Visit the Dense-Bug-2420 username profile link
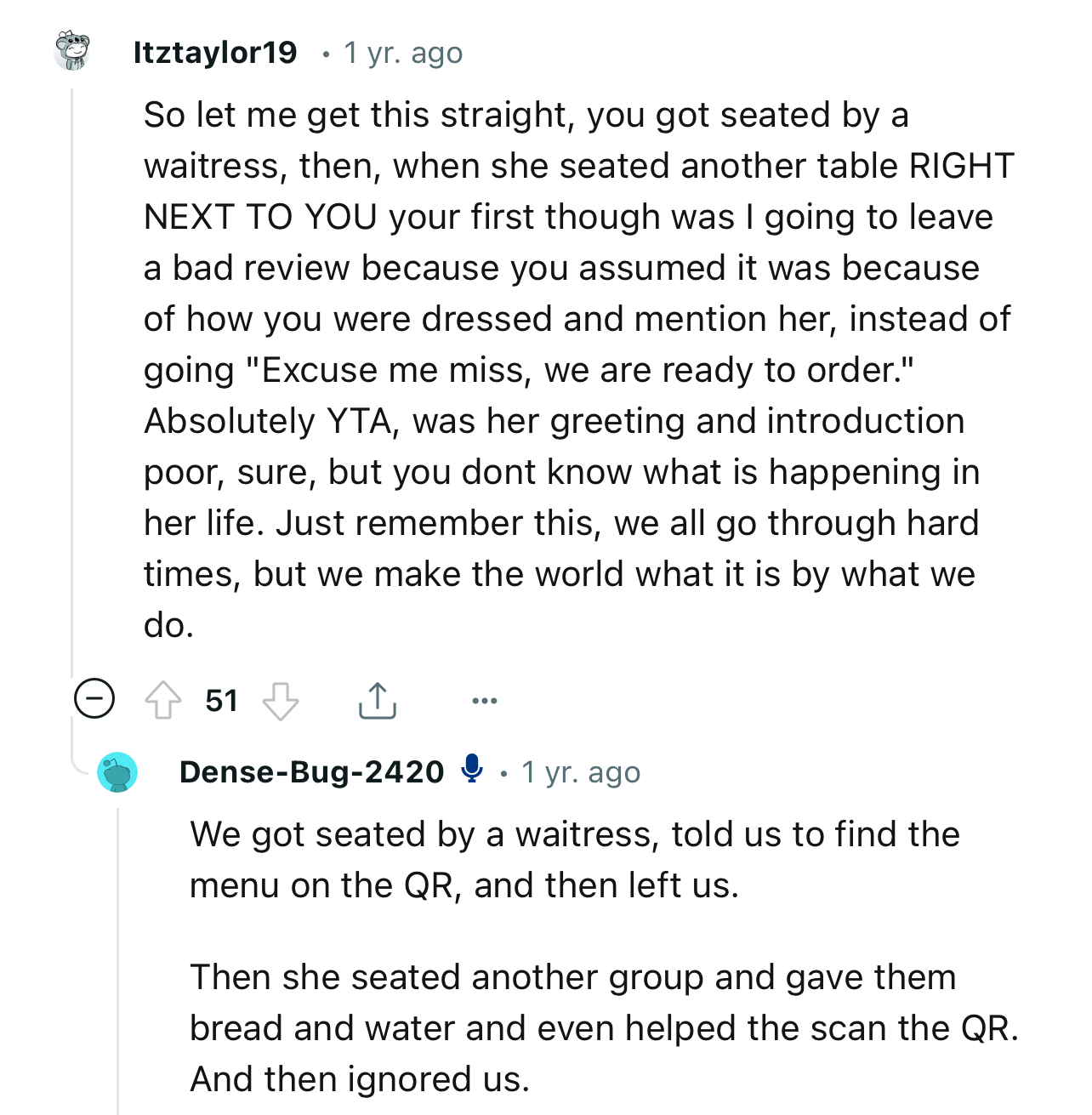This screenshot has width=1092, height=1115. click(x=311, y=772)
